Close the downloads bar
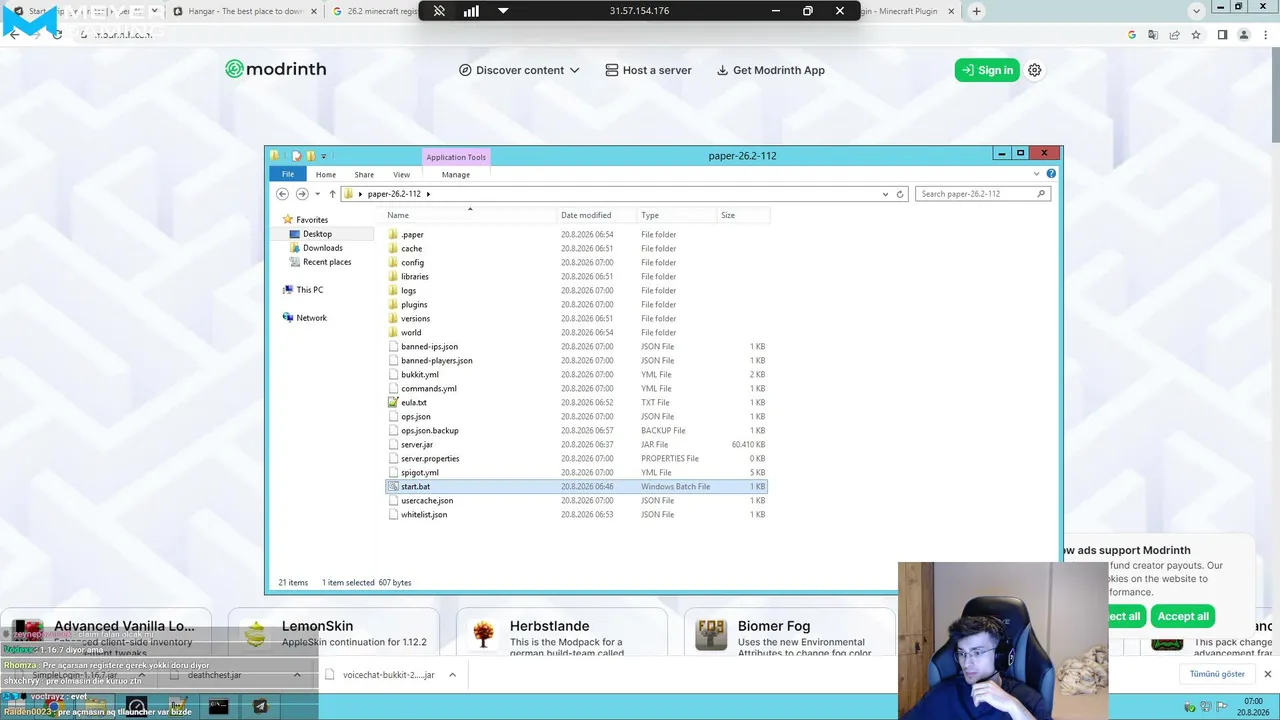This screenshot has width=1280, height=720. point(1268,674)
